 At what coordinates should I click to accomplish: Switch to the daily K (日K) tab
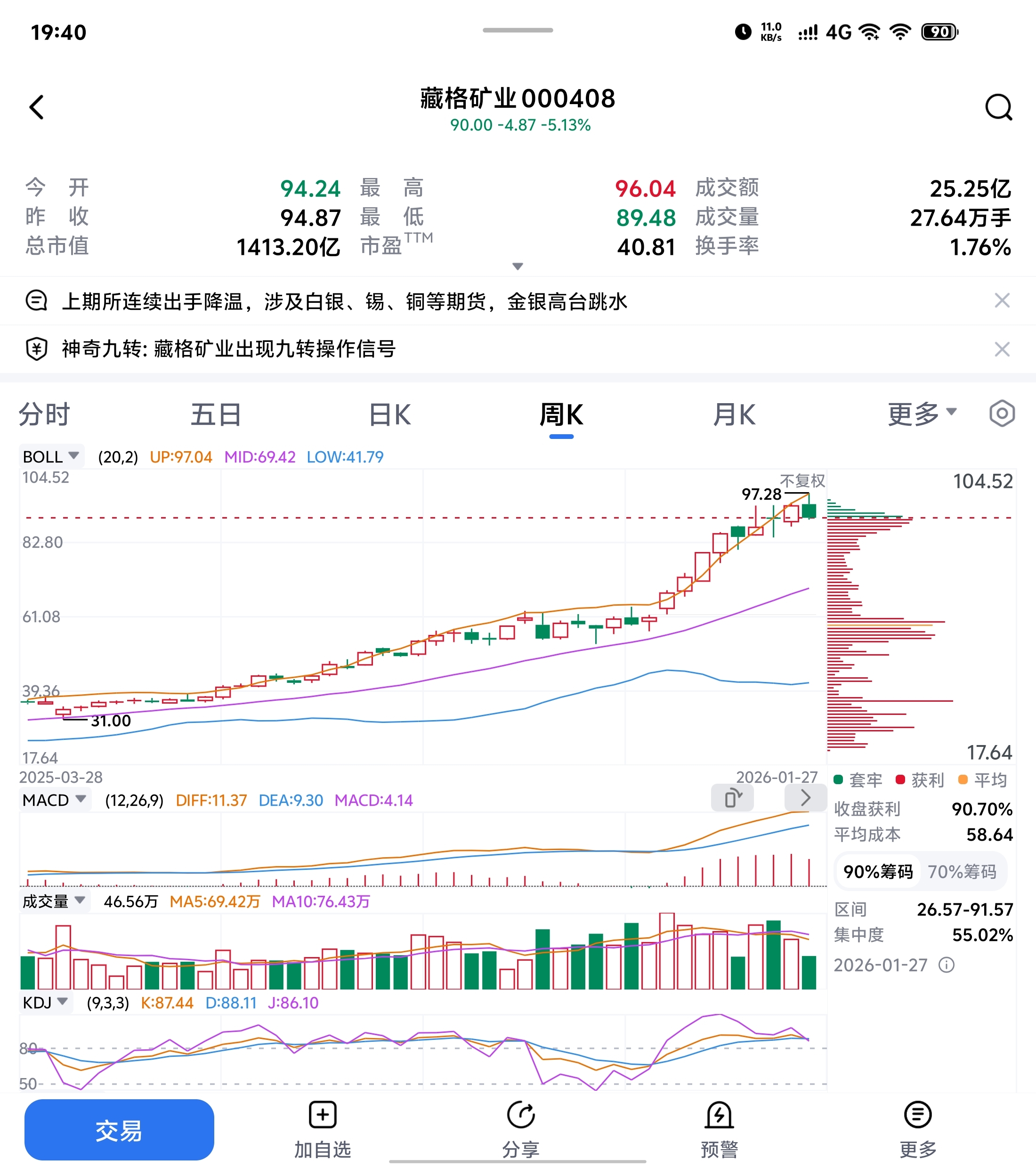point(390,415)
